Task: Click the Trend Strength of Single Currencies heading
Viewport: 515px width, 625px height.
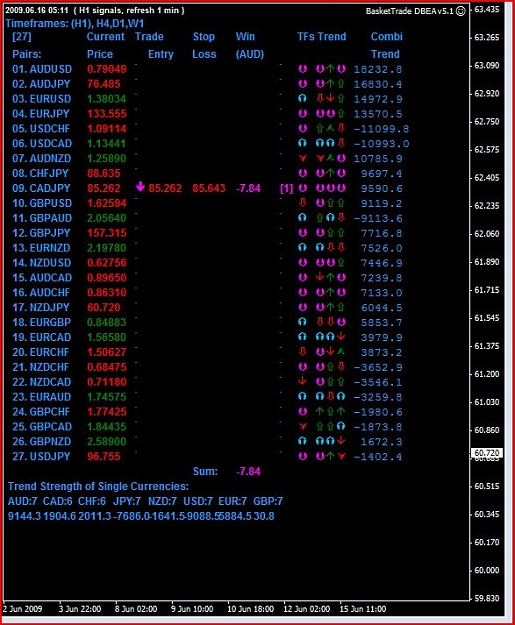Action: point(98,486)
